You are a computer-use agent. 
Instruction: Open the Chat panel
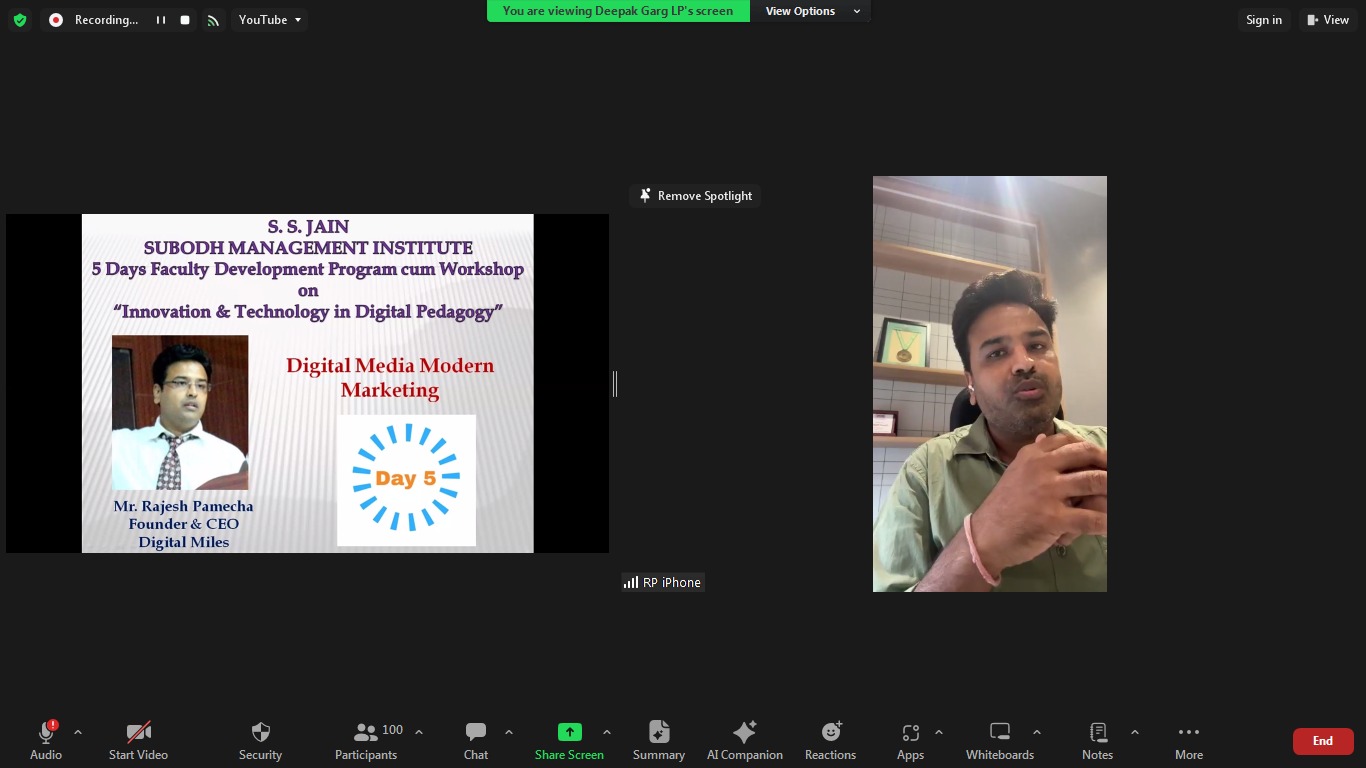[x=476, y=740]
